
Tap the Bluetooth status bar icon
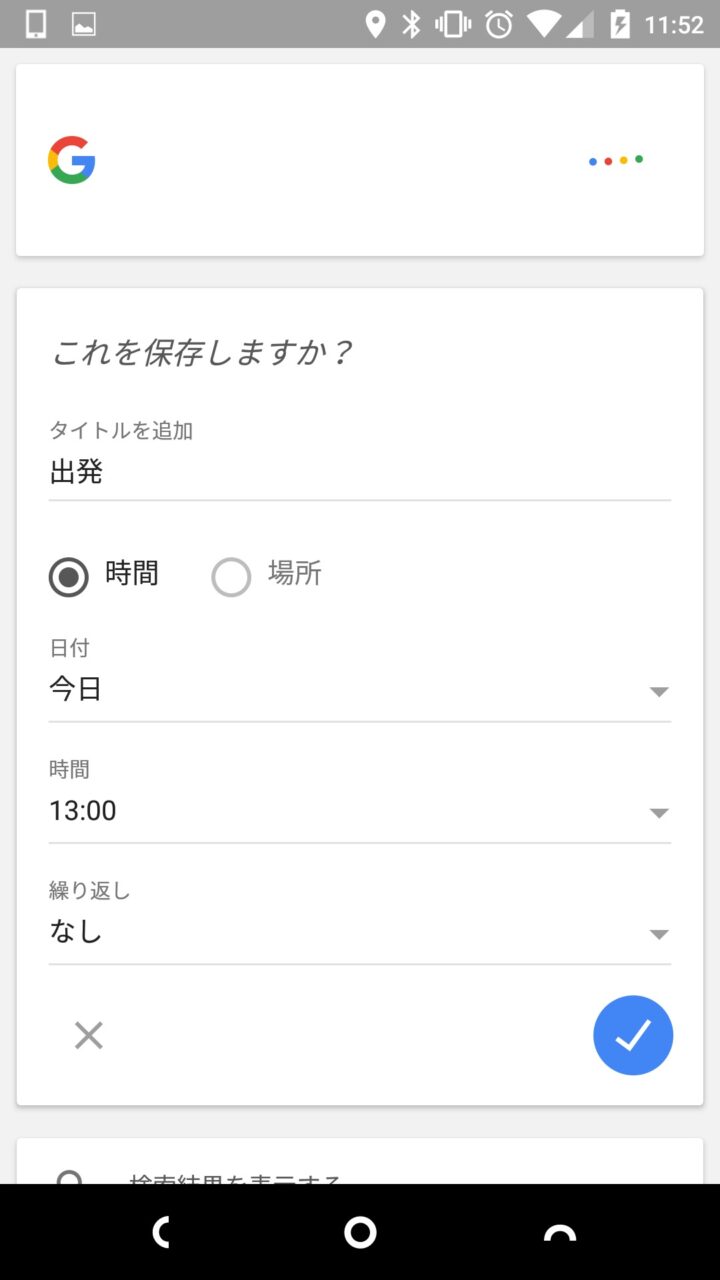click(411, 24)
